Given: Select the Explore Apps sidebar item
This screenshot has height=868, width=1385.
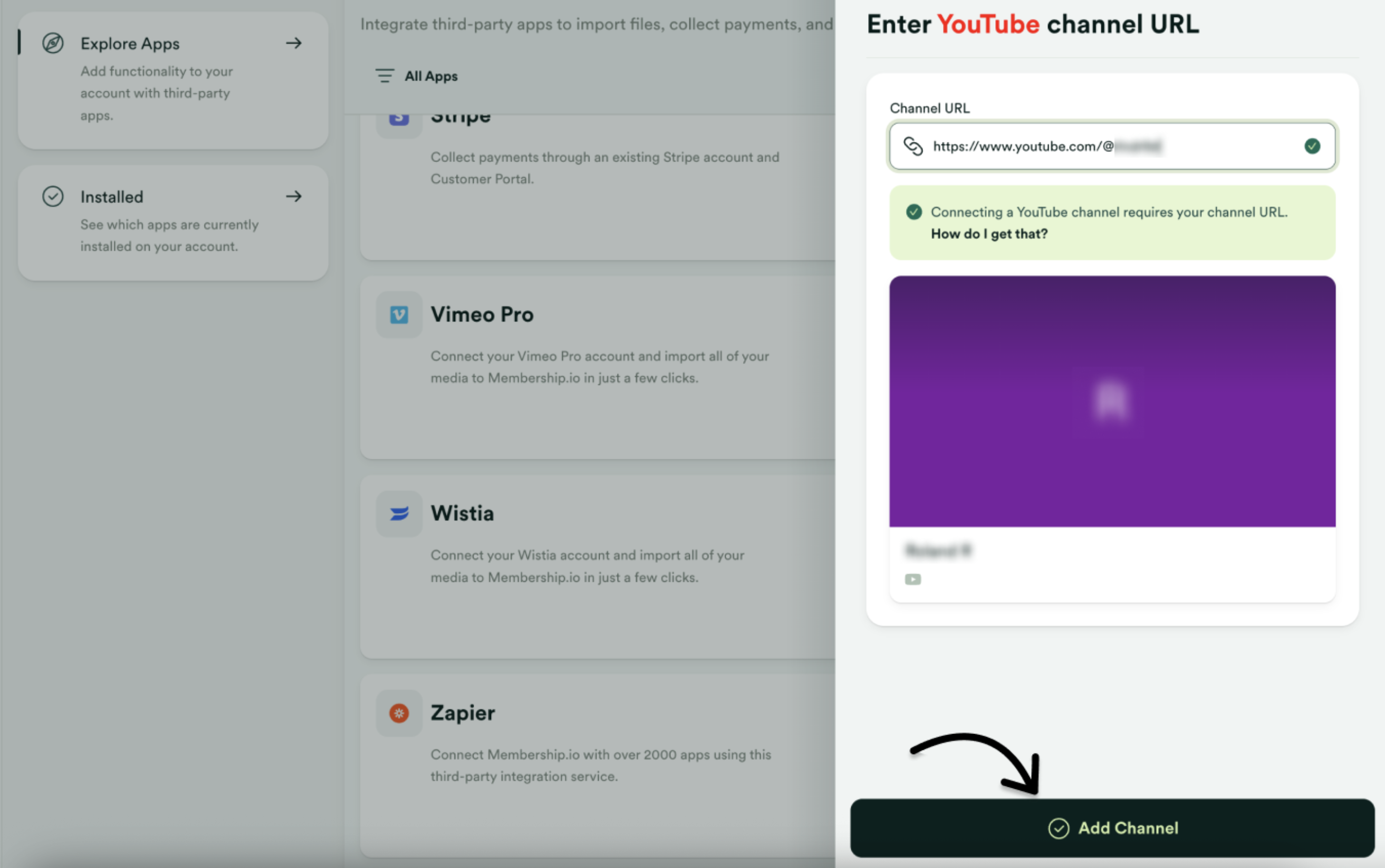Looking at the screenshot, I should 173,80.
